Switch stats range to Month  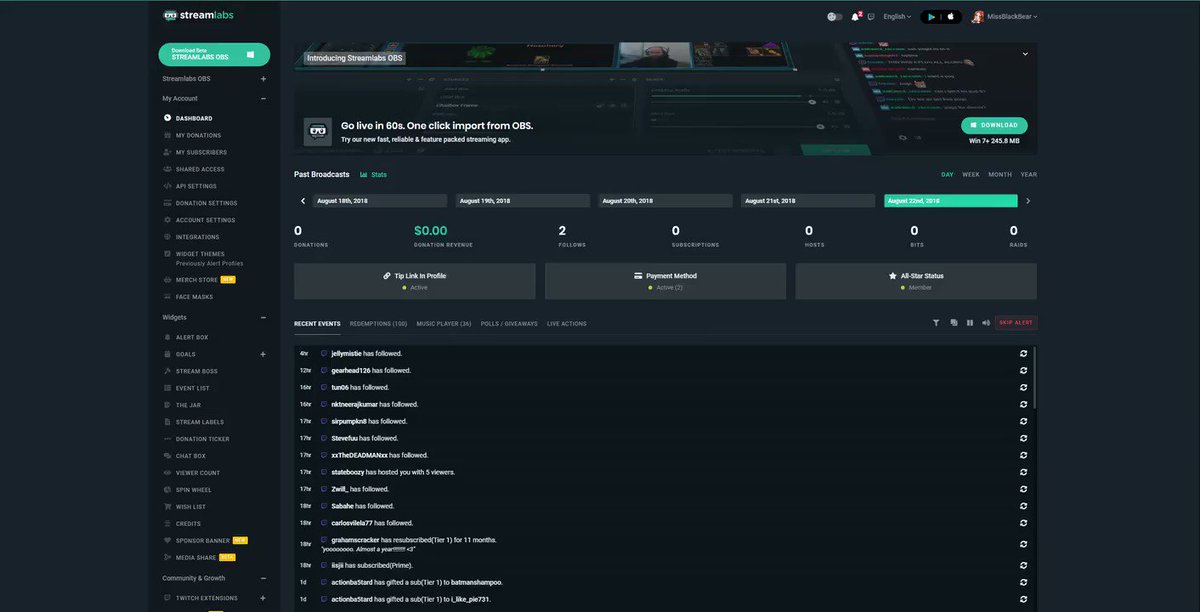pos(1000,175)
